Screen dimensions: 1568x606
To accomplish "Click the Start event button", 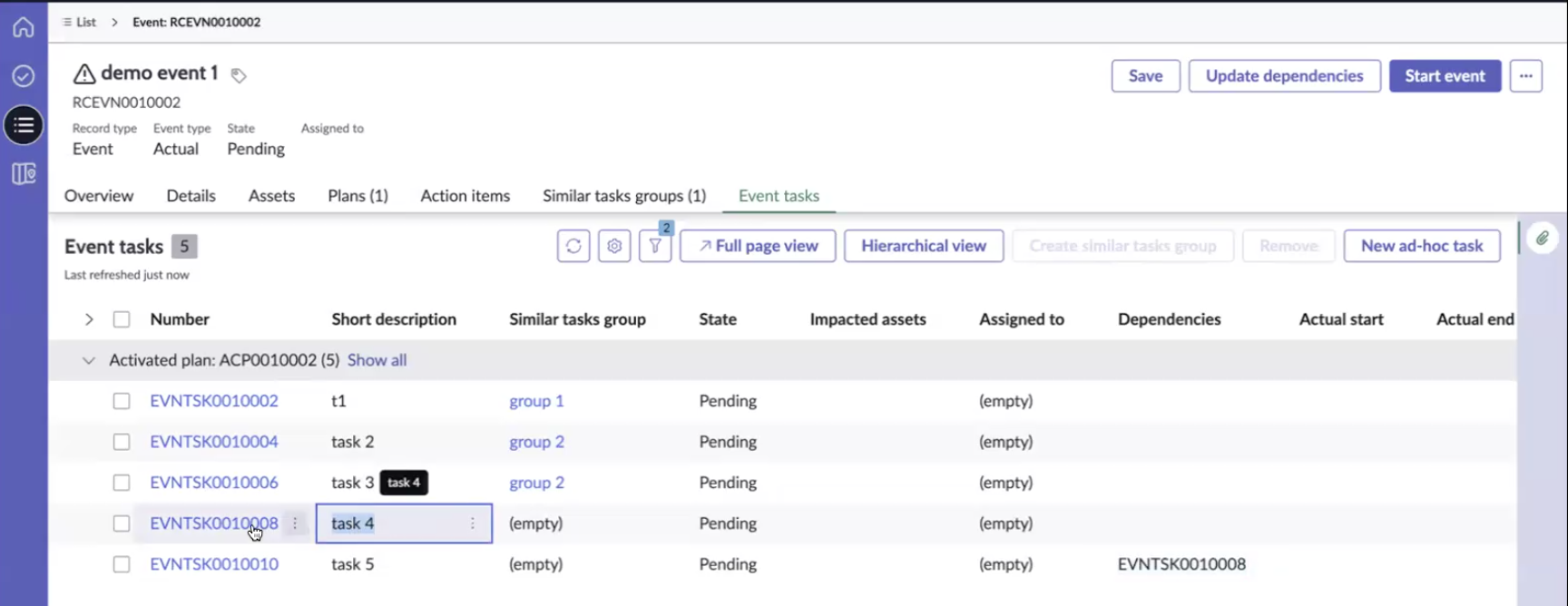I will click(x=1445, y=75).
